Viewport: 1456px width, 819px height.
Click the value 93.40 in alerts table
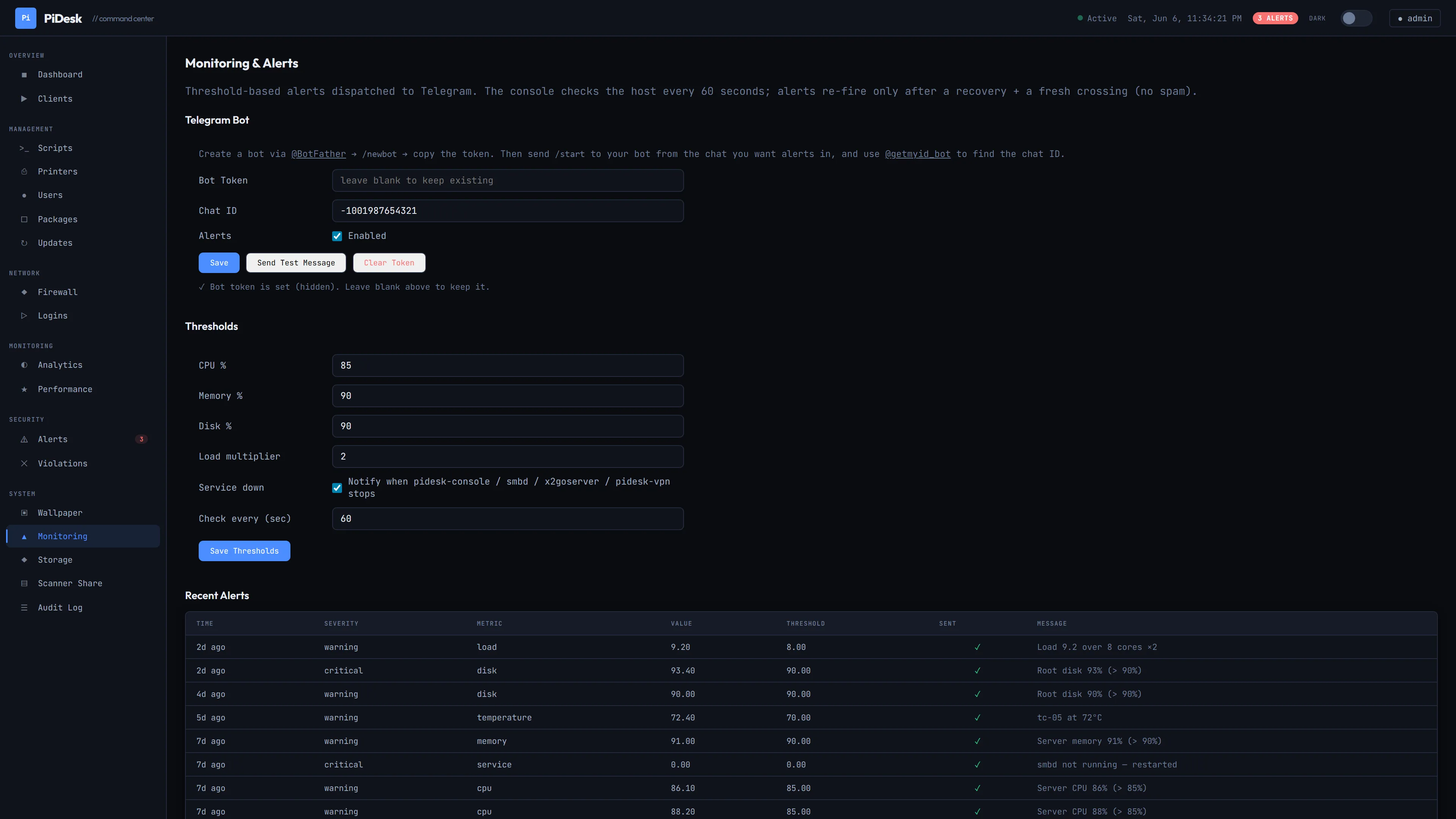click(x=683, y=671)
